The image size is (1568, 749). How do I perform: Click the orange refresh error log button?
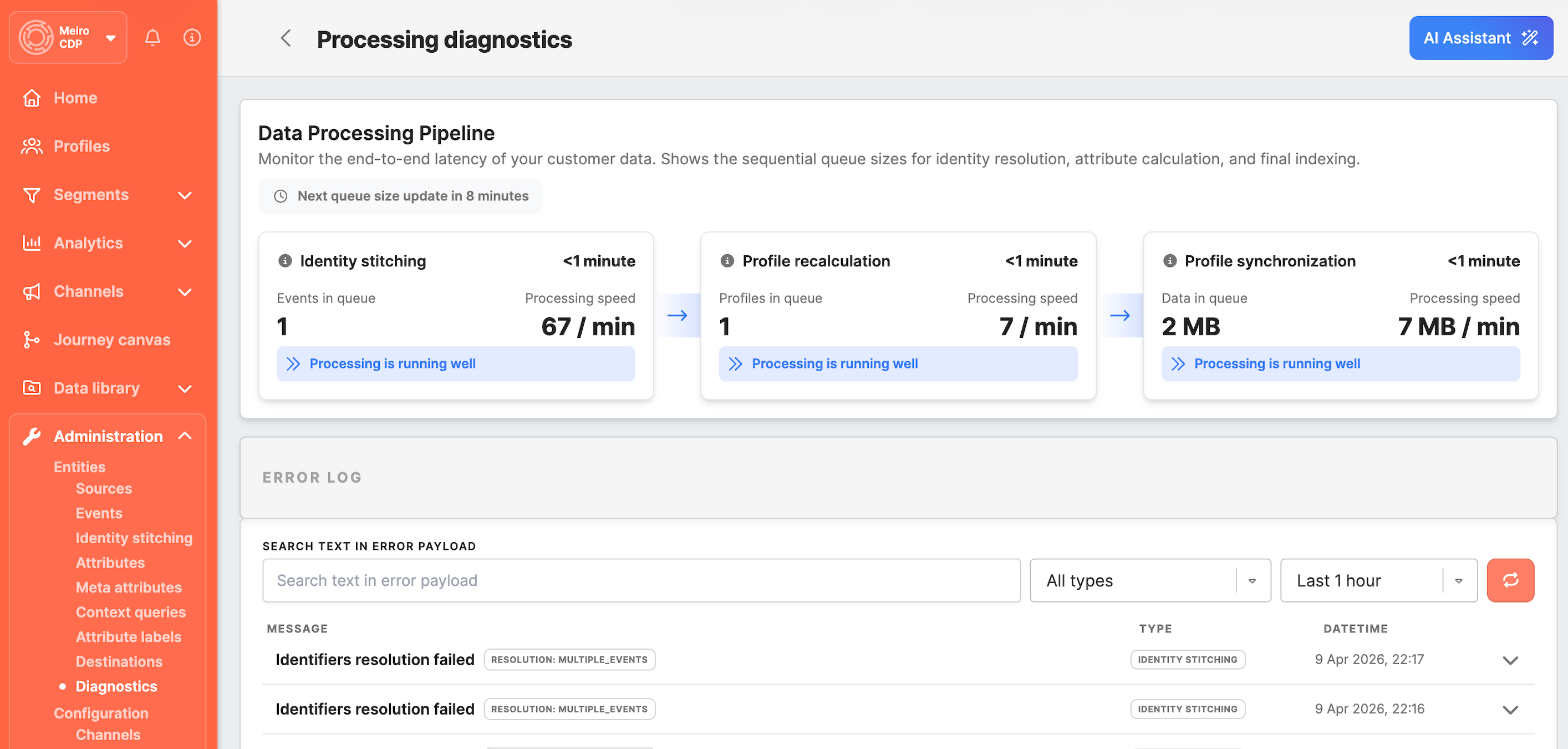pyautogui.click(x=1510, y=580)
